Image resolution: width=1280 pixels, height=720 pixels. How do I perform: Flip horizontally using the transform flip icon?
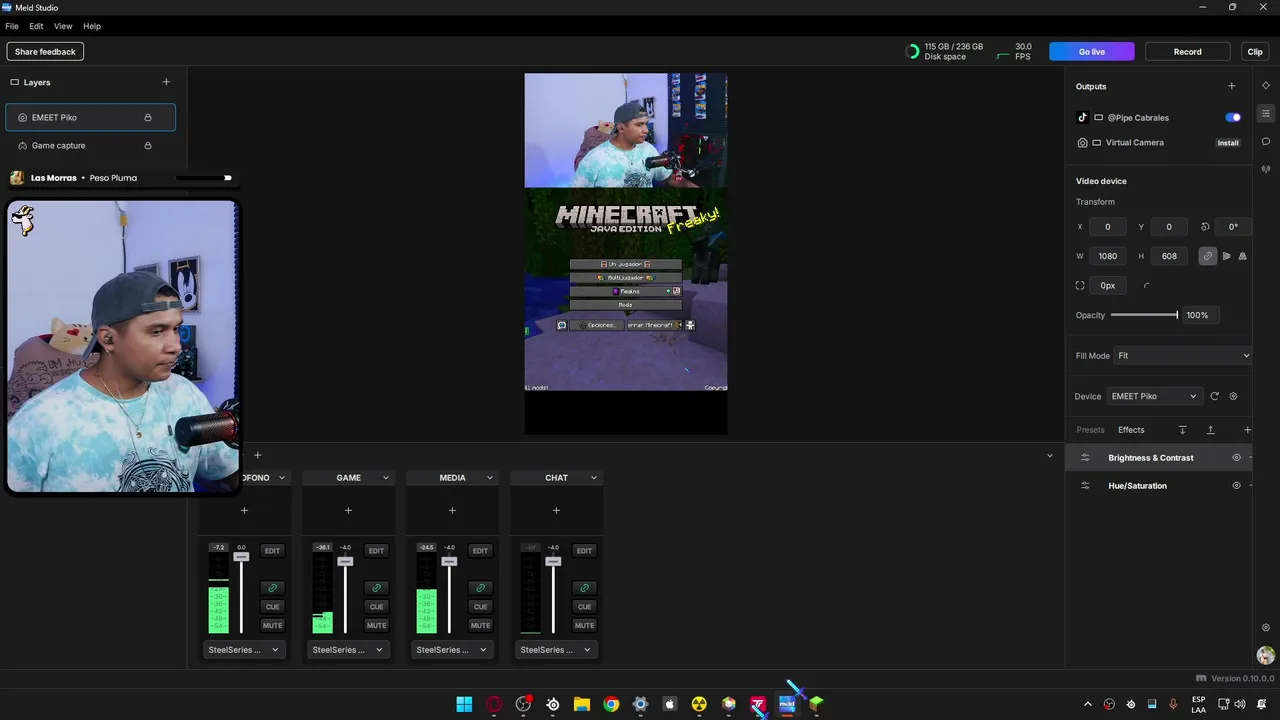pyautogui.click(x=1227, y=256)
